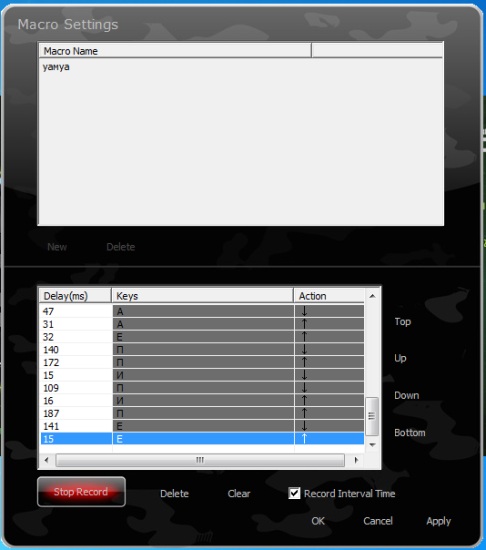Apply the macro settings
The image size is (486, 550).
click(438, 521)
